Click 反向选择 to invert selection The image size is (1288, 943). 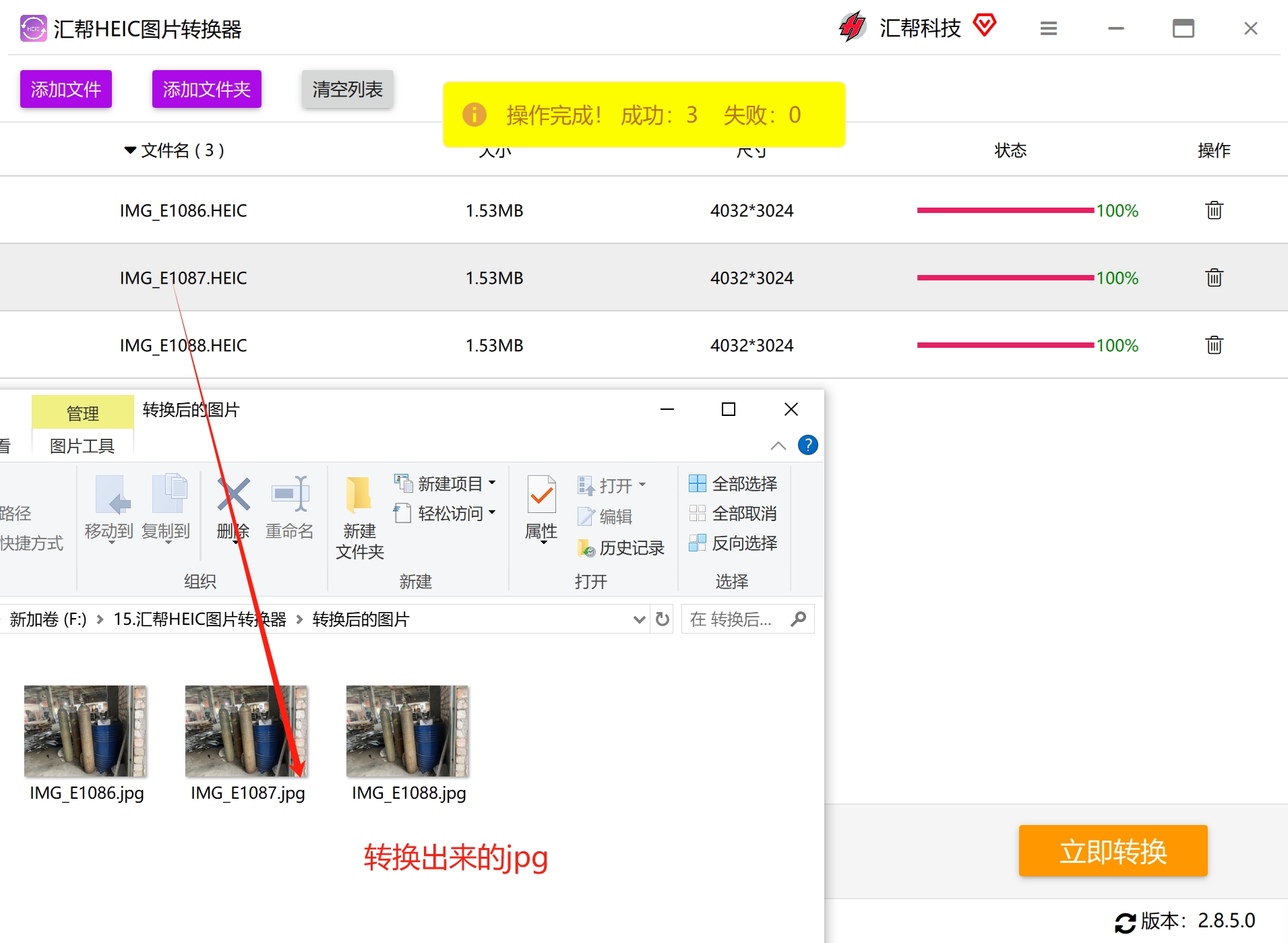tap(733, 543)
